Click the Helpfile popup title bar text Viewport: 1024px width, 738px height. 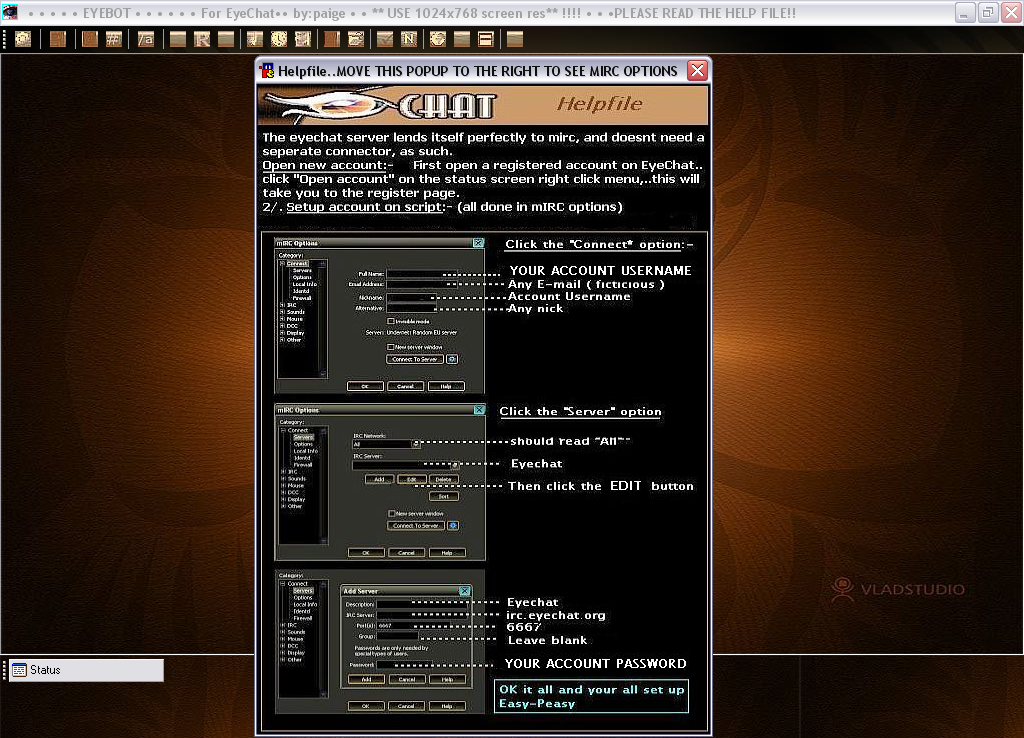click(478, 71)
